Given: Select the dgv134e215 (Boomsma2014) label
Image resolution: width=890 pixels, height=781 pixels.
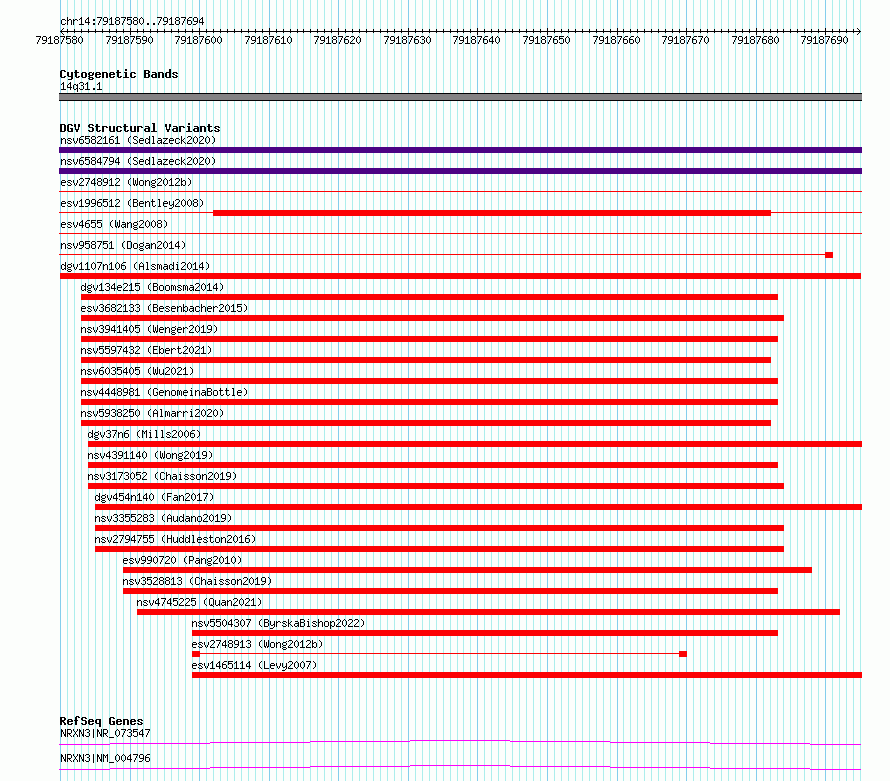Looking at the screenshot, I should 152,287.
